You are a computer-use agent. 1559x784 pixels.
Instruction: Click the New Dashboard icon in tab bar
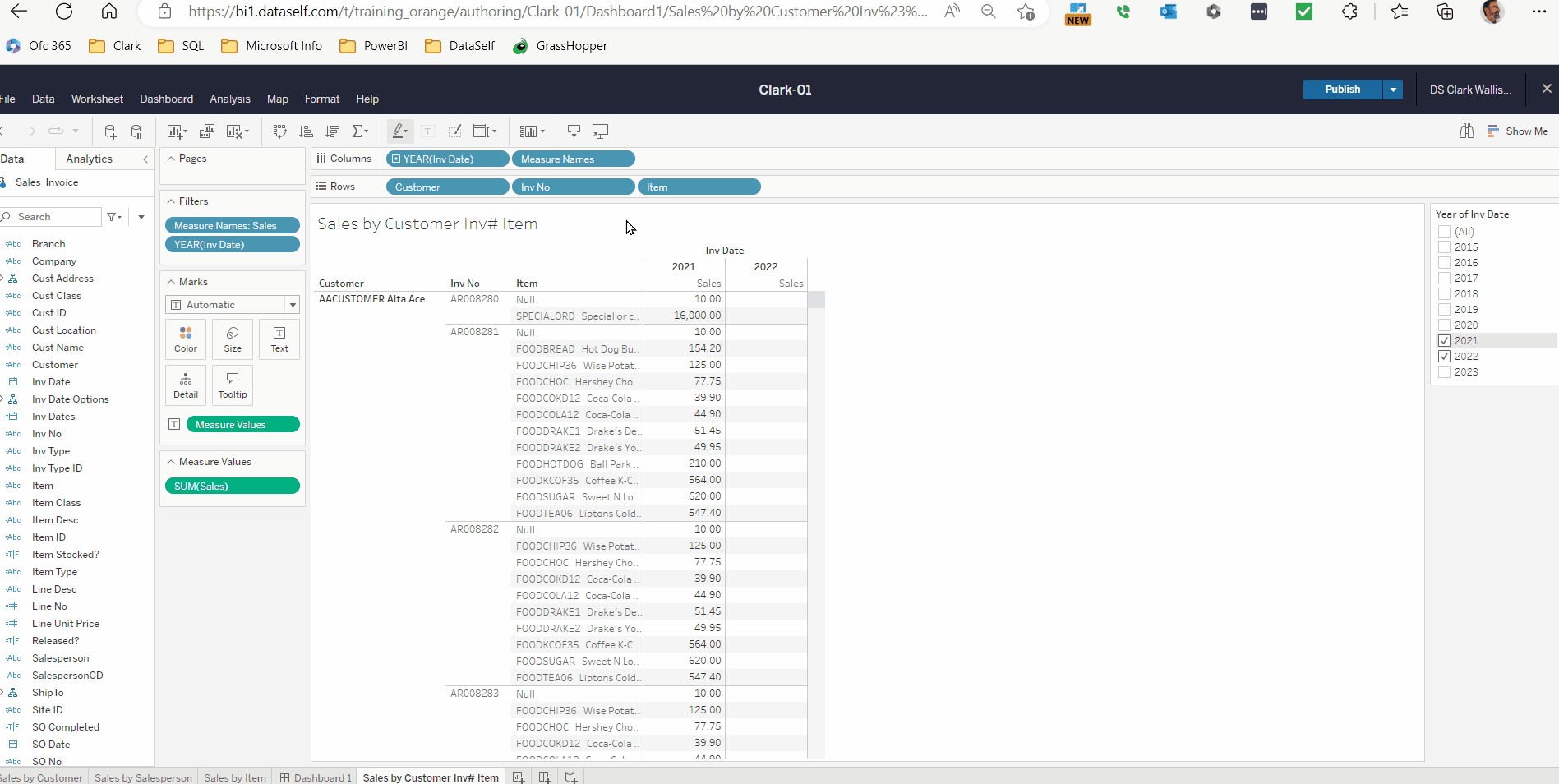point(544,777)
